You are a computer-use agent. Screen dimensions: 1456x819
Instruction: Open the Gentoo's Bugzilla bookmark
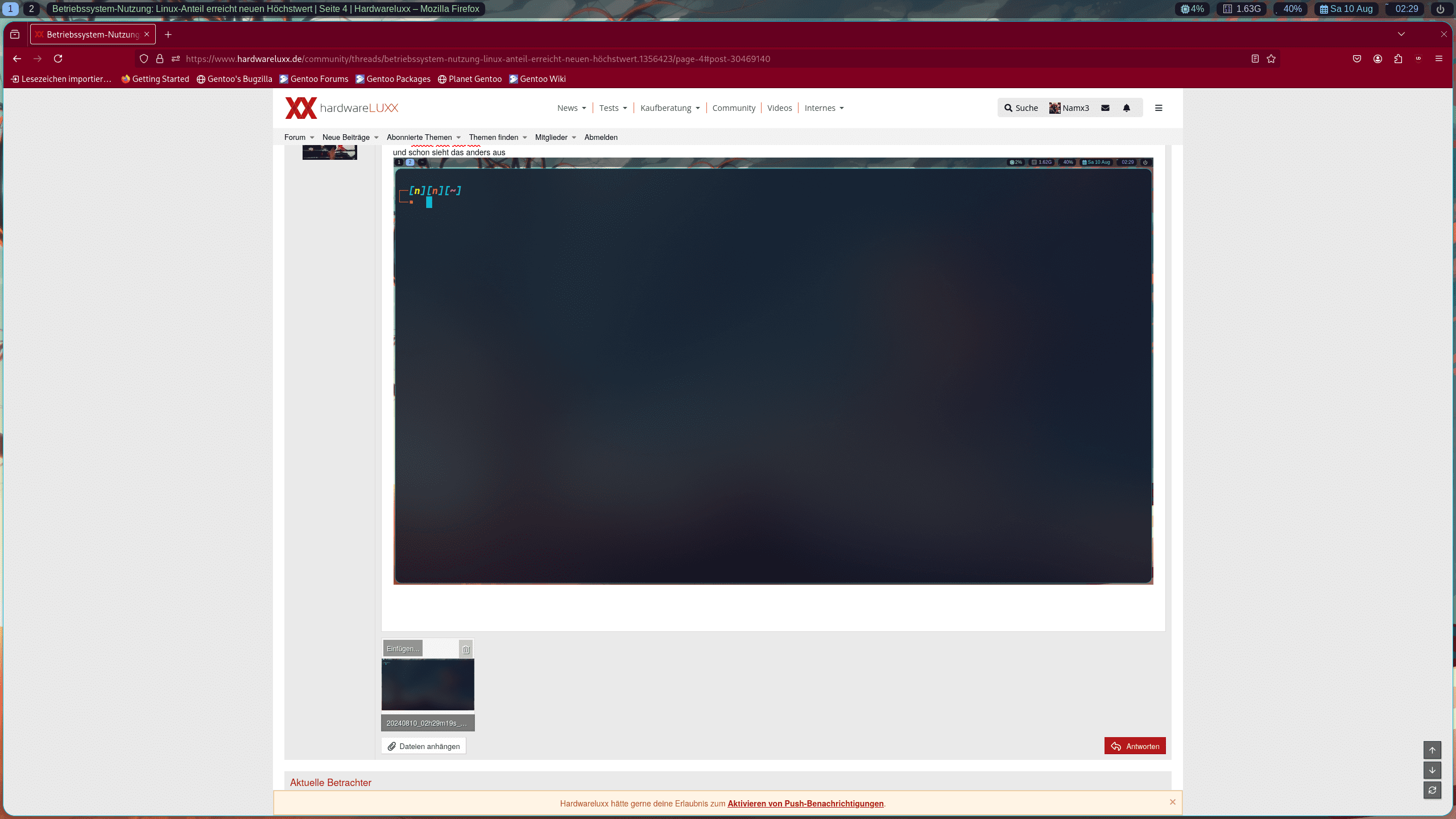pos(234,79)
